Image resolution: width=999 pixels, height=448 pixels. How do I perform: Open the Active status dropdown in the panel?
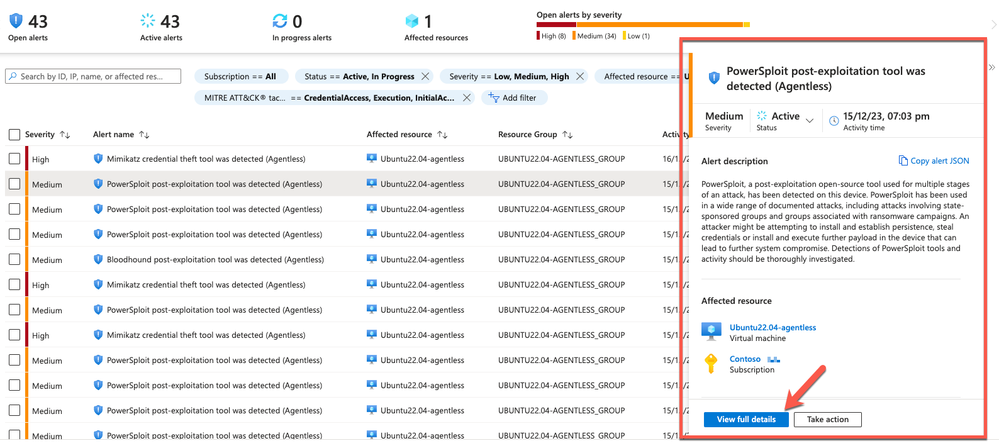[810, 120]
